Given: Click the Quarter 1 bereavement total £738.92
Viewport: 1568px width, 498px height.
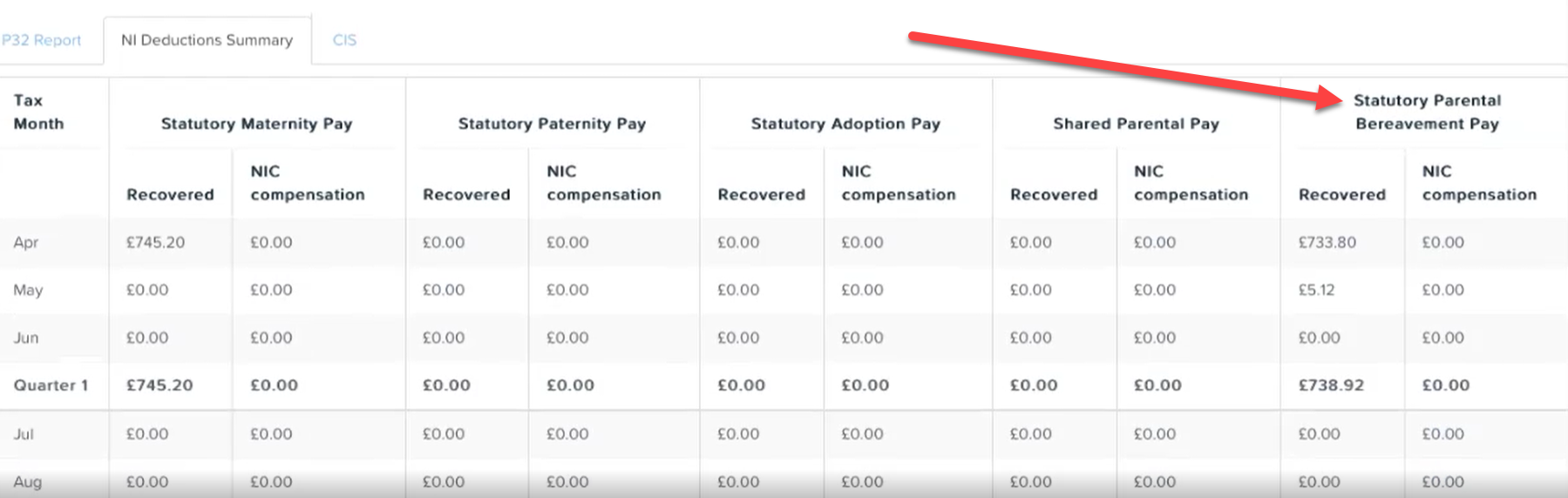Looking at the screenshot, I should (1331, 385).
